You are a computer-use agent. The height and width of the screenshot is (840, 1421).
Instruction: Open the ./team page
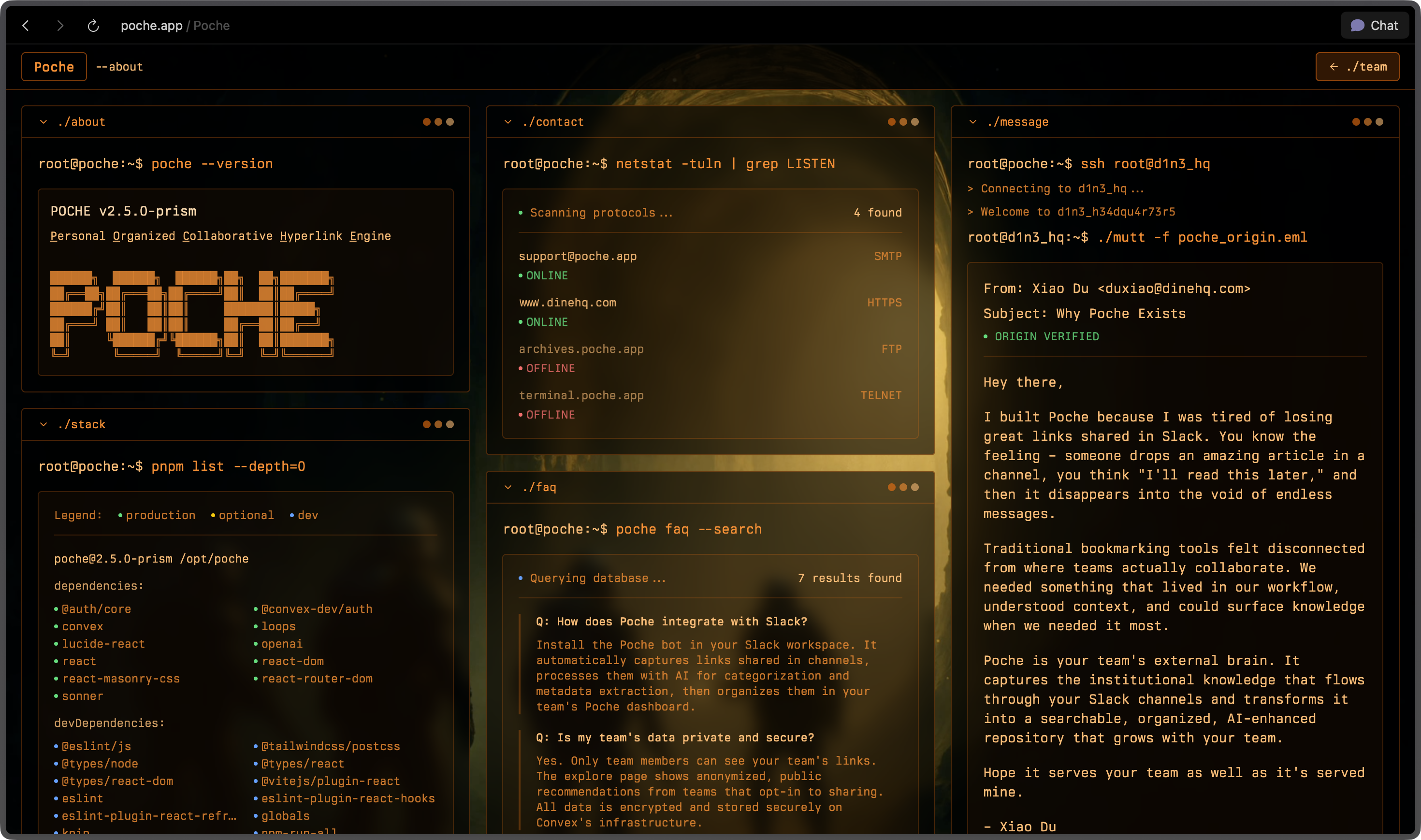pyautogui.click(x=1357, y=66)
